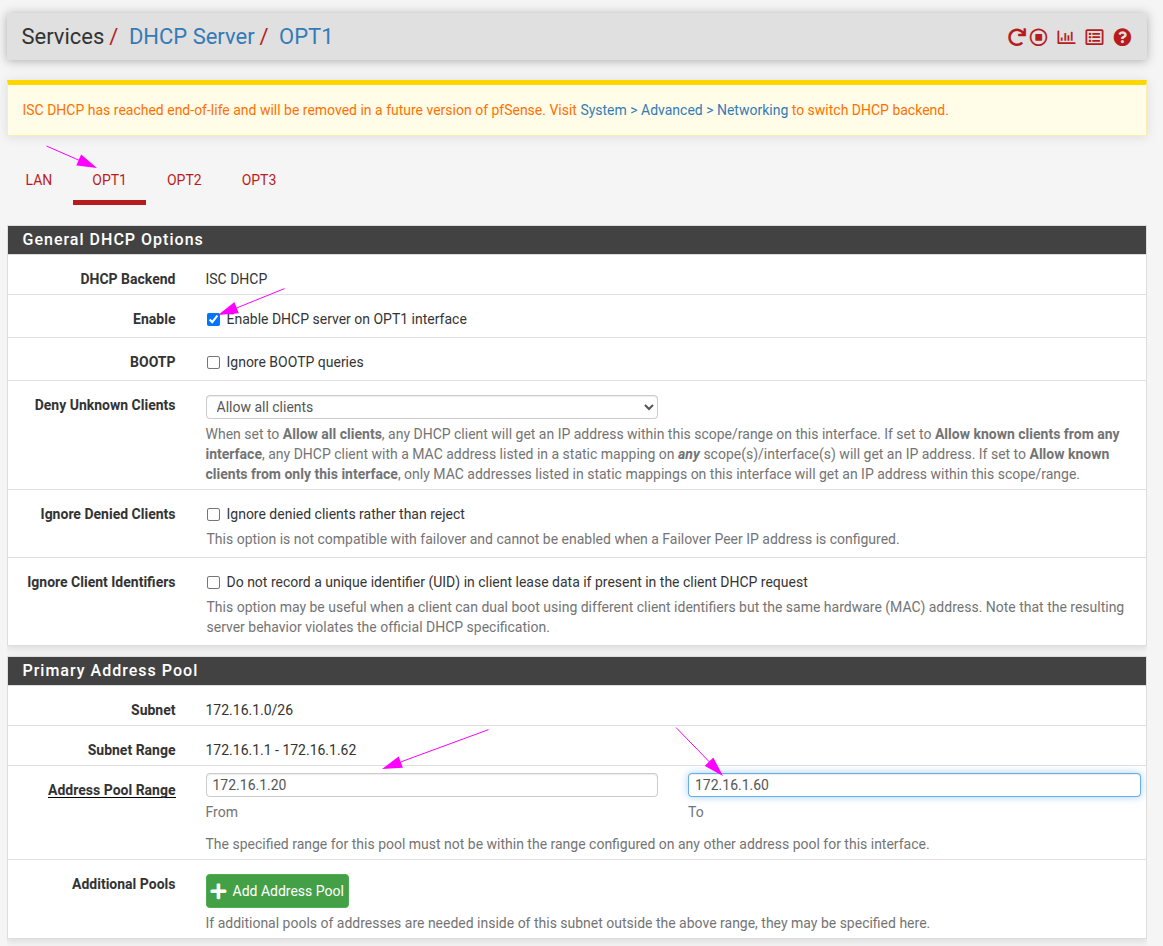Open related log entries list icon
This screenshot has width=1163, height=946.
(1094, 38)
